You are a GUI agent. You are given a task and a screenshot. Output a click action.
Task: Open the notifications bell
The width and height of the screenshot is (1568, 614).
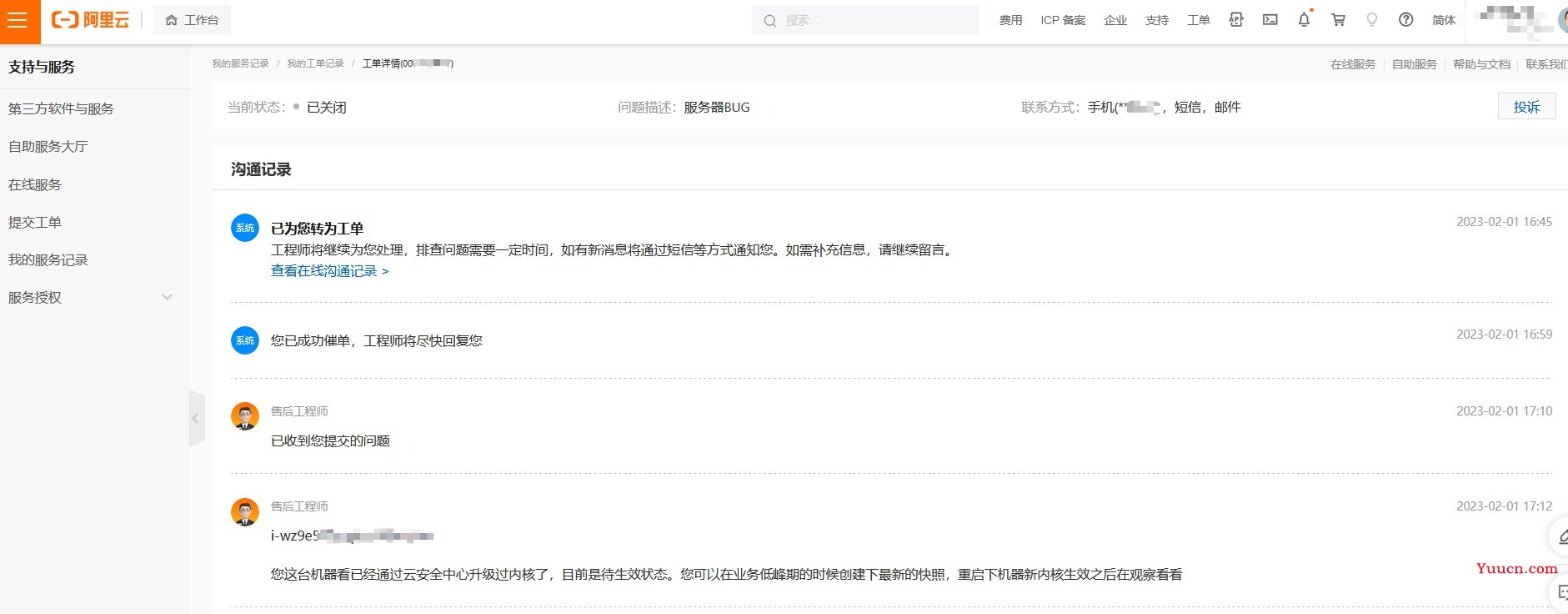pos(1305,19)
